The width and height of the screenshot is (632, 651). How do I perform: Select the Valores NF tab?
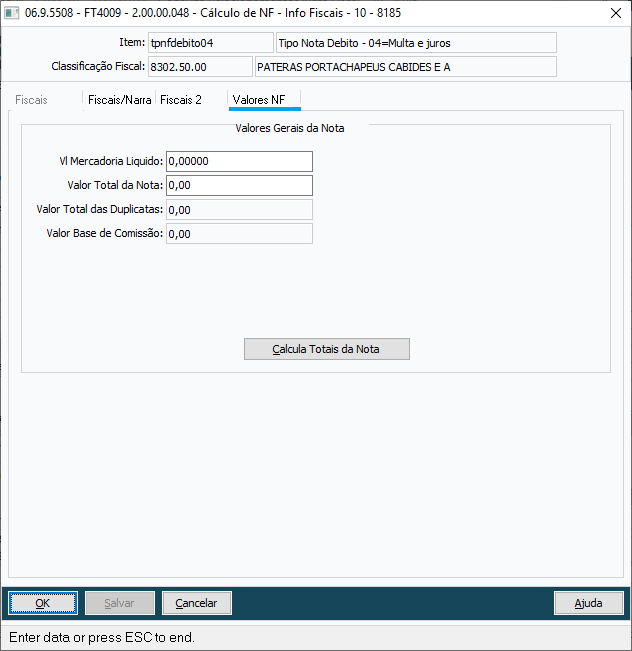point(264,100)
